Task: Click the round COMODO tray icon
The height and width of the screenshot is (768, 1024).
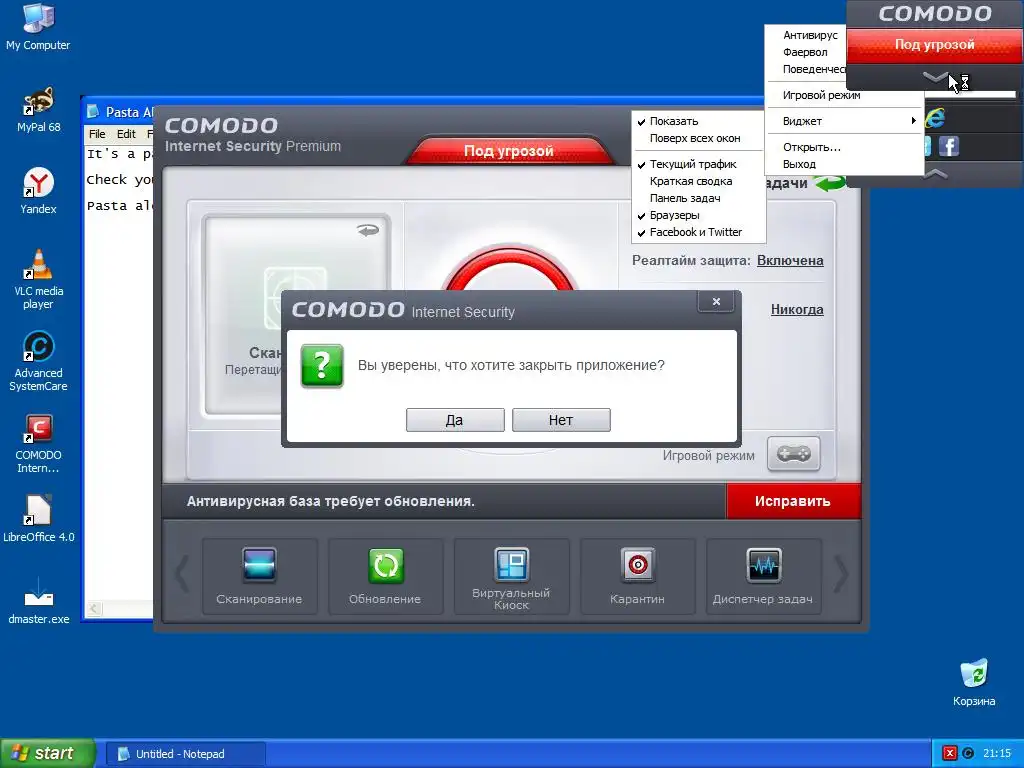Action: point(968,753)
